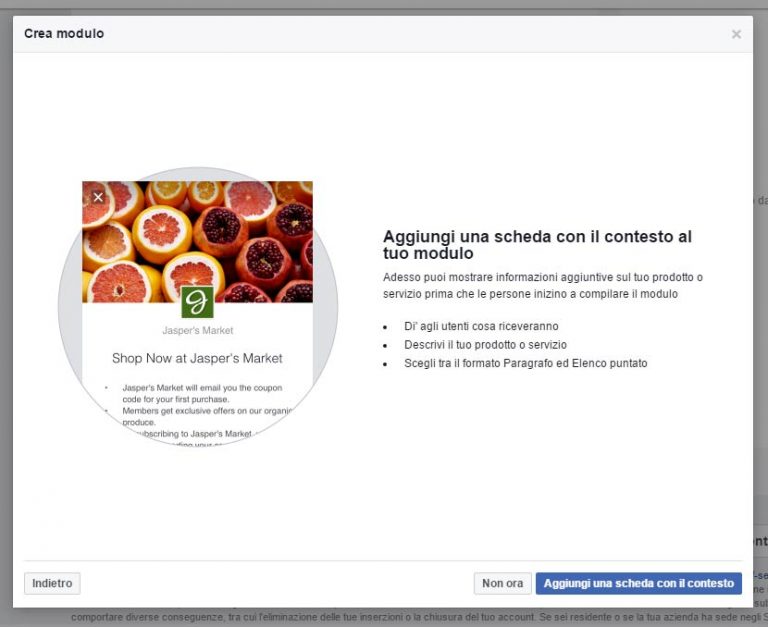The image size is (768, 627).
Task: Close the Crea modulo dialog
Action: (x=736, y=34)
